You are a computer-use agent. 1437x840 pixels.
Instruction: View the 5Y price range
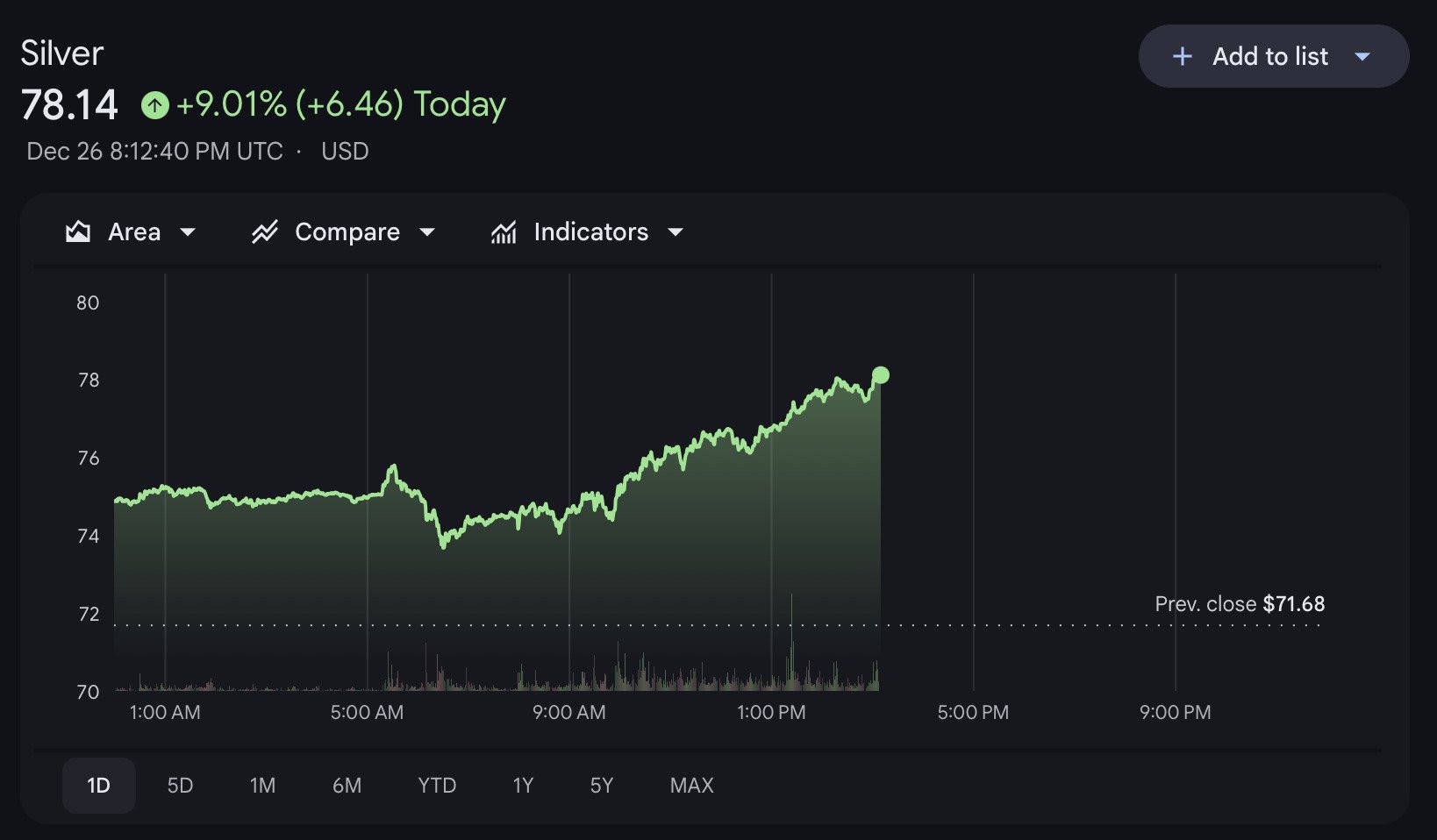tap(602, 786)
